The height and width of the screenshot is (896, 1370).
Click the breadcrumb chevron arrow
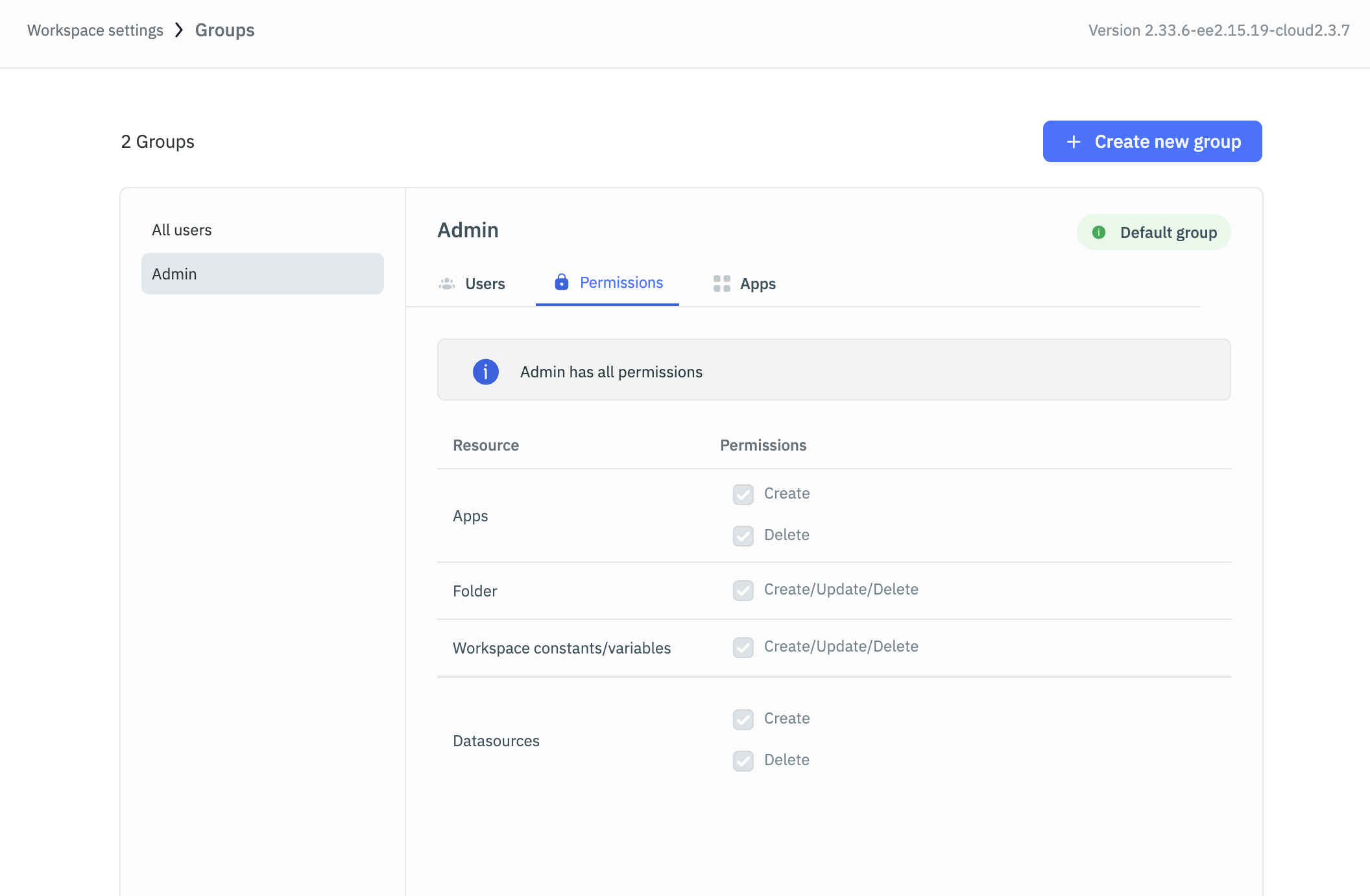(x=179, y=30)
